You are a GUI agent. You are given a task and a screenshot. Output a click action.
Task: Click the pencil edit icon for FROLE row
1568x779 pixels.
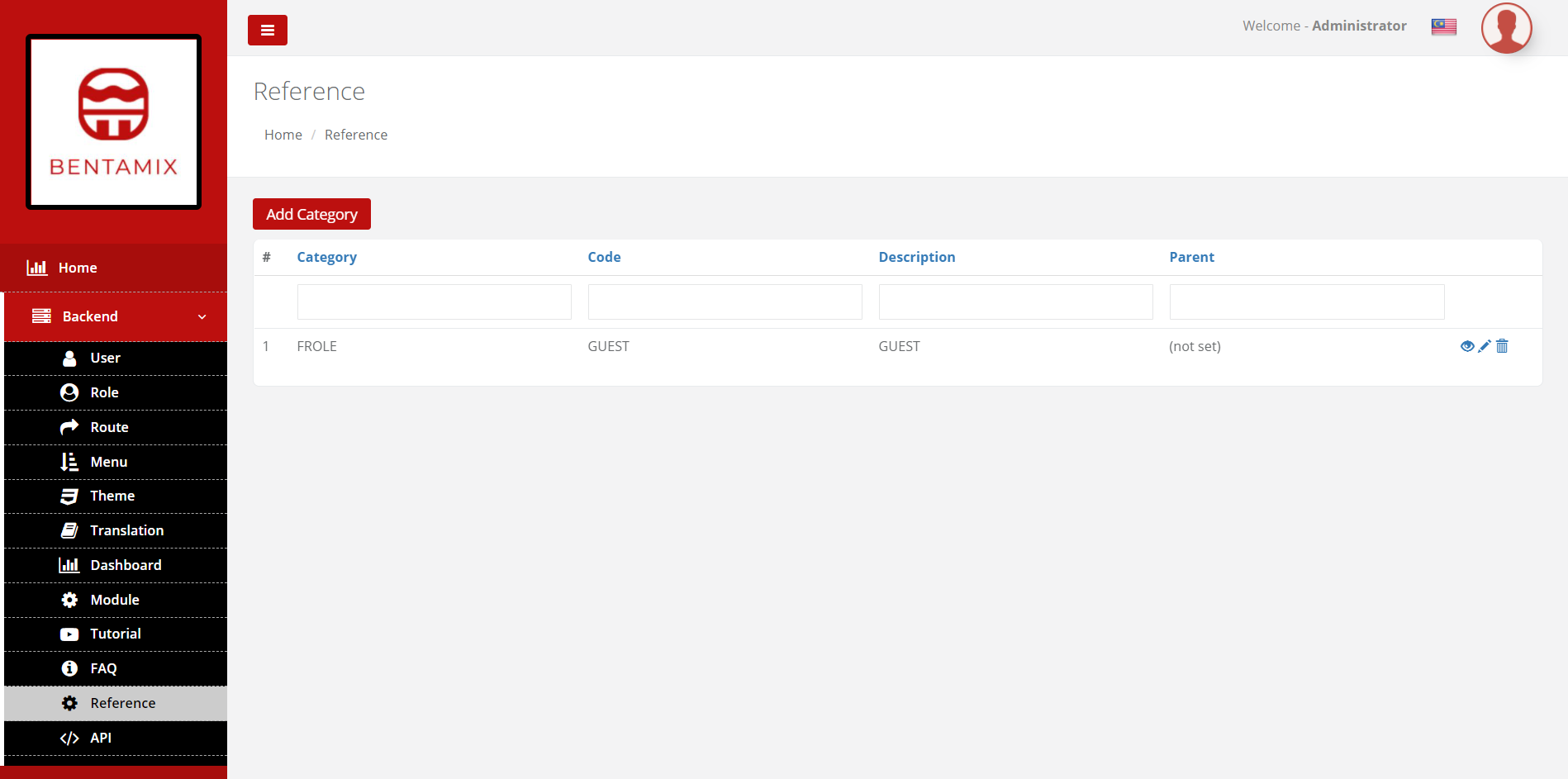[x=1485, y=346]
